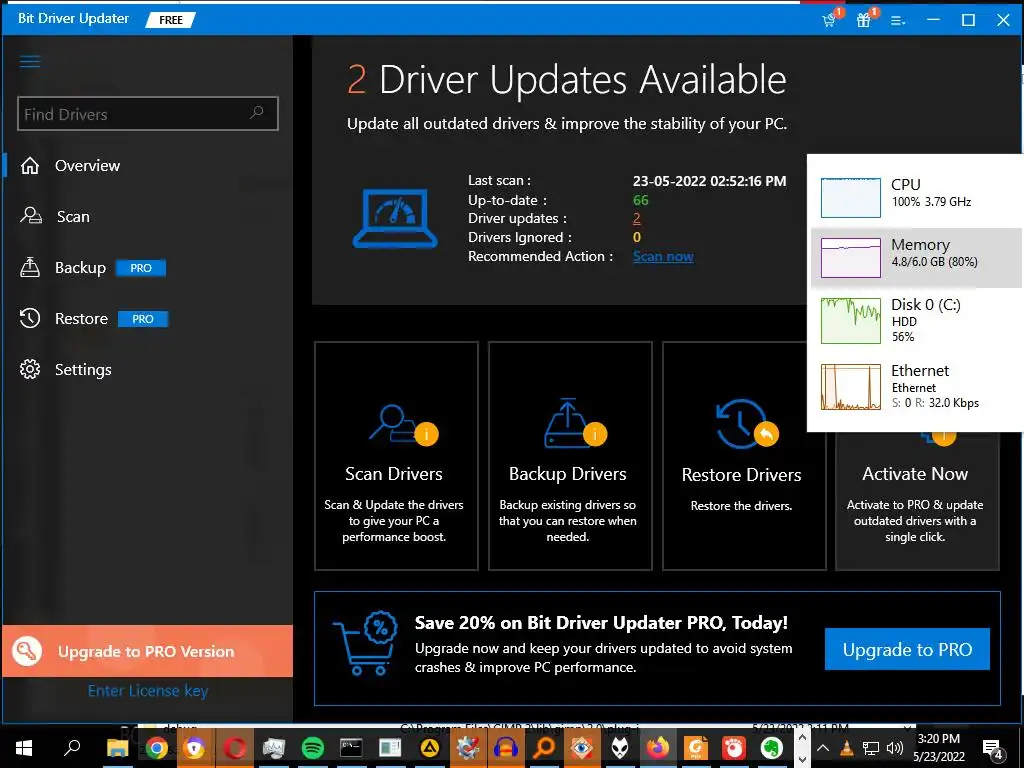This screenshot has height=768, width=1024.
Task: Open Opera browser from the taskbar
Action: coord(235,748)
